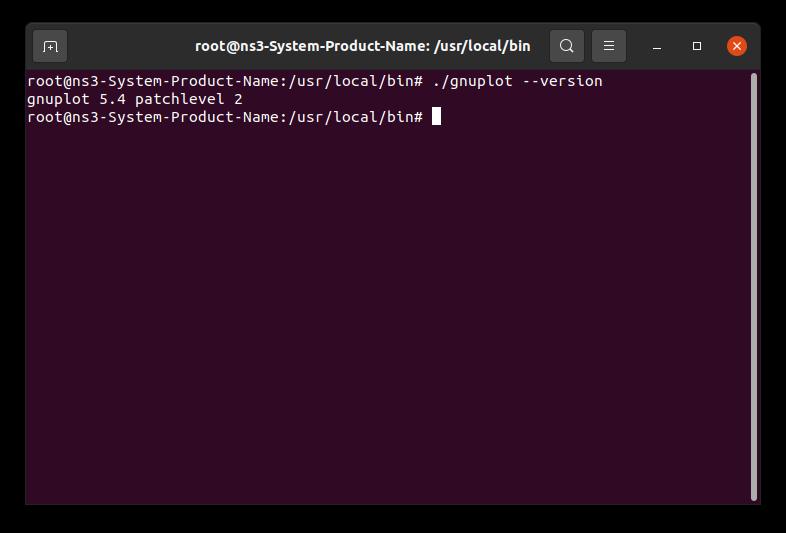The height and width of the screenshot is (533, 786).
Task: Click the 'gnuplot 5.4 patchlevel 2' output line
Action: 135,99
